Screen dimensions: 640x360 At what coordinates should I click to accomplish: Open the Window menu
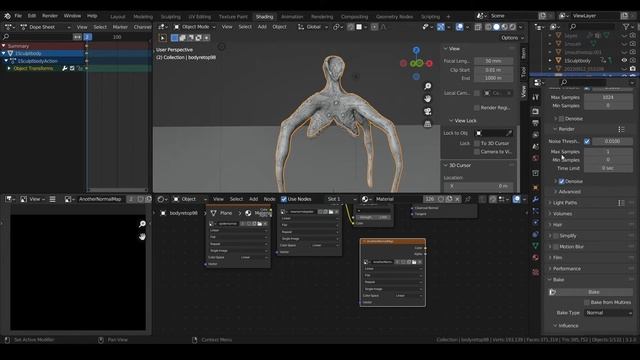(x=72, y=16)
